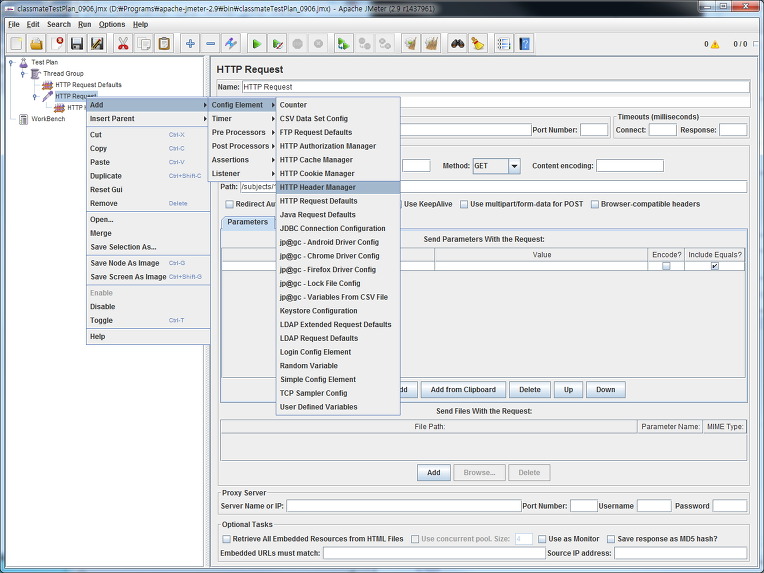Click the New test plan toolbar icon
Image resolution: width=764 pixels, height=573 pixels.
pyautogui.click(x=16, y=44)
